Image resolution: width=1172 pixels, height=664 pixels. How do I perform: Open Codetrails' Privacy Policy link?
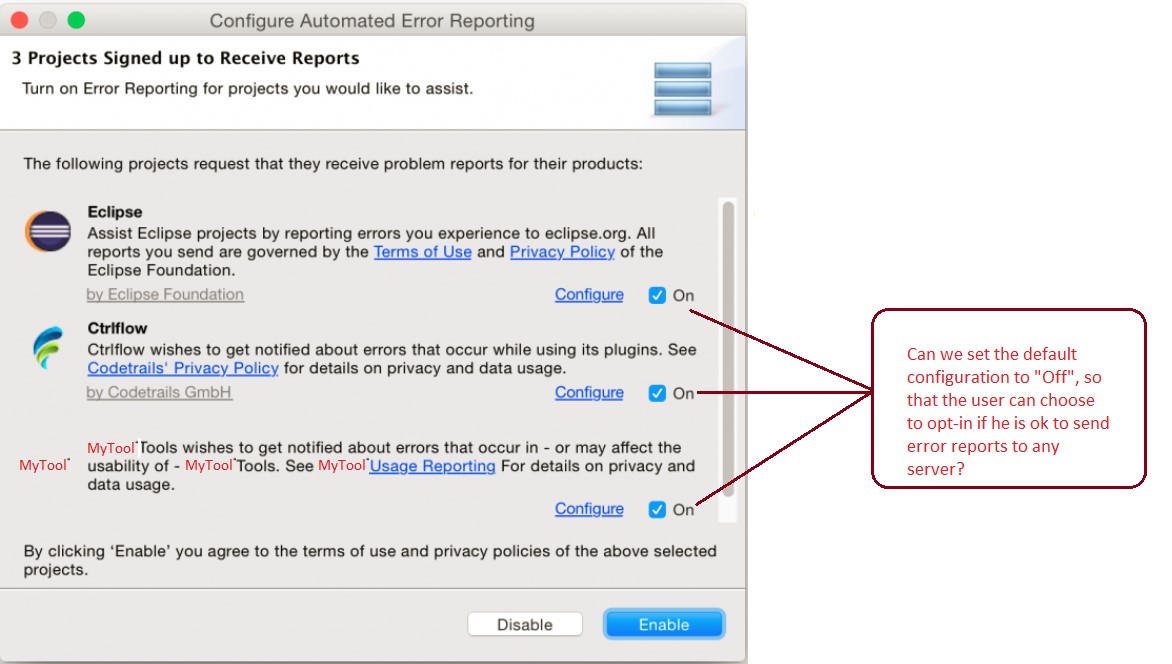click(183, 368)
